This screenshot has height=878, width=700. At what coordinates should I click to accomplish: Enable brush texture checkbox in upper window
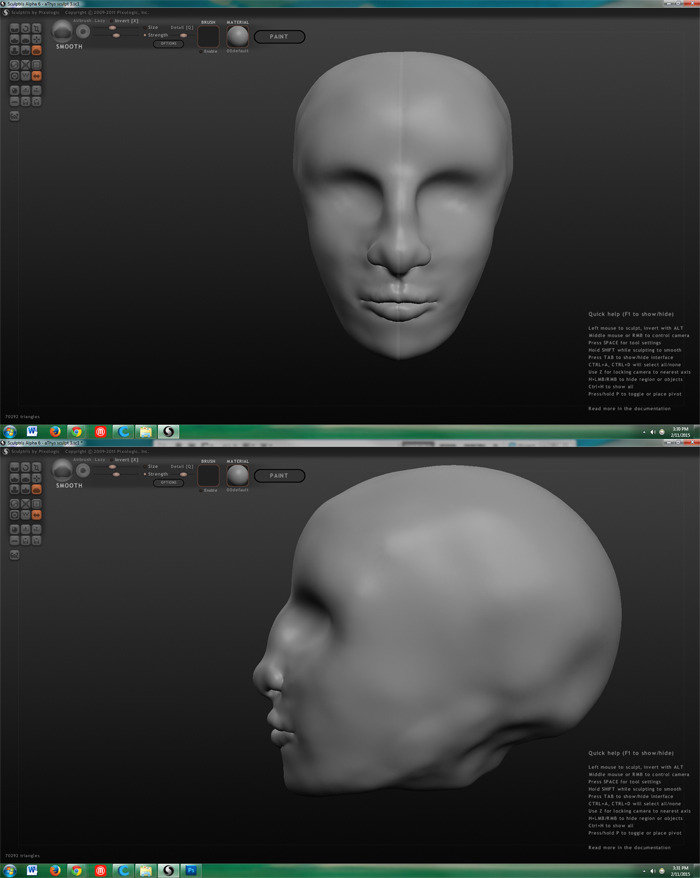tap(200, 52)
